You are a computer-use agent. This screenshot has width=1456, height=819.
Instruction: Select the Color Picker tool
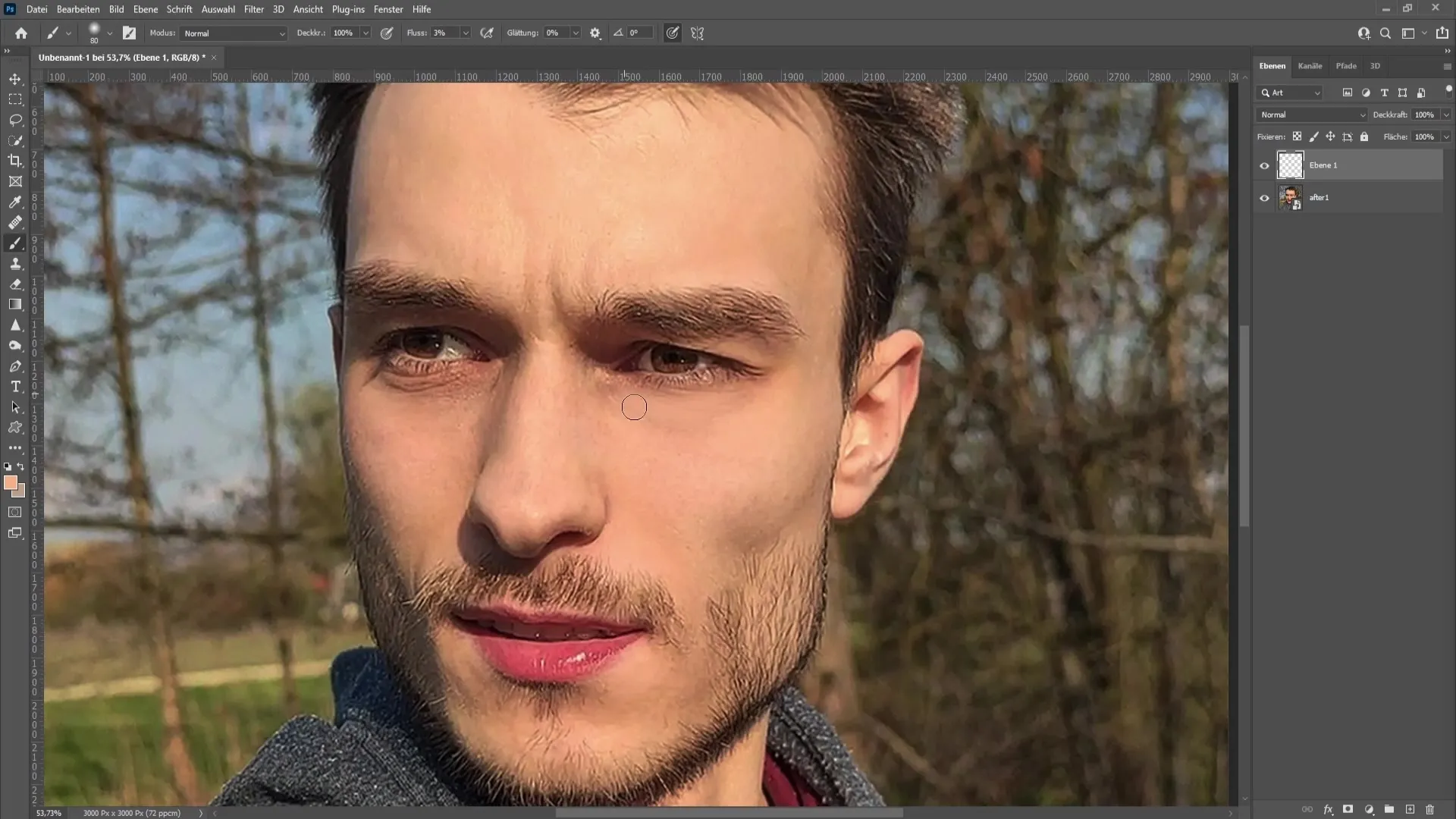coord(15,202)
